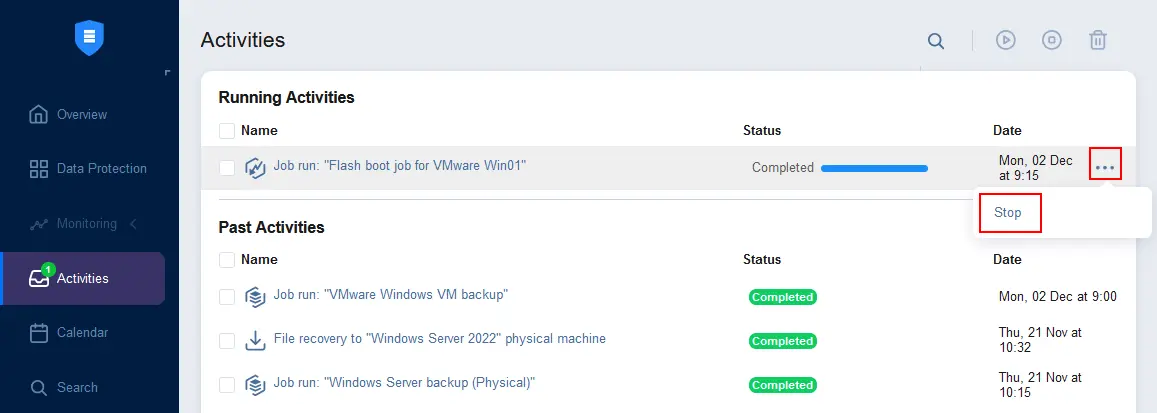Click the date "Thu, 21 Nov at 10:32"
The height and width of the screenshot is (413, 1157).
click(1040, 341)
